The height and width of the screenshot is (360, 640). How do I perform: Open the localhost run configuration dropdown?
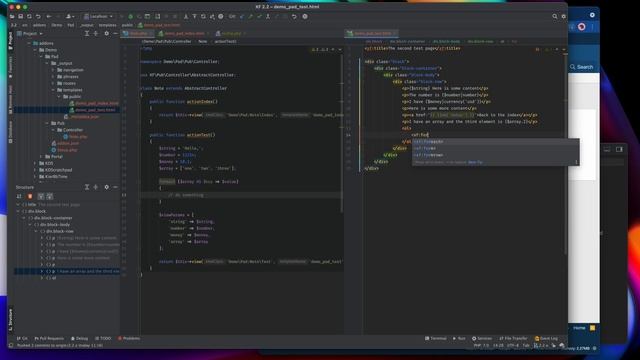tap(98, 16)
